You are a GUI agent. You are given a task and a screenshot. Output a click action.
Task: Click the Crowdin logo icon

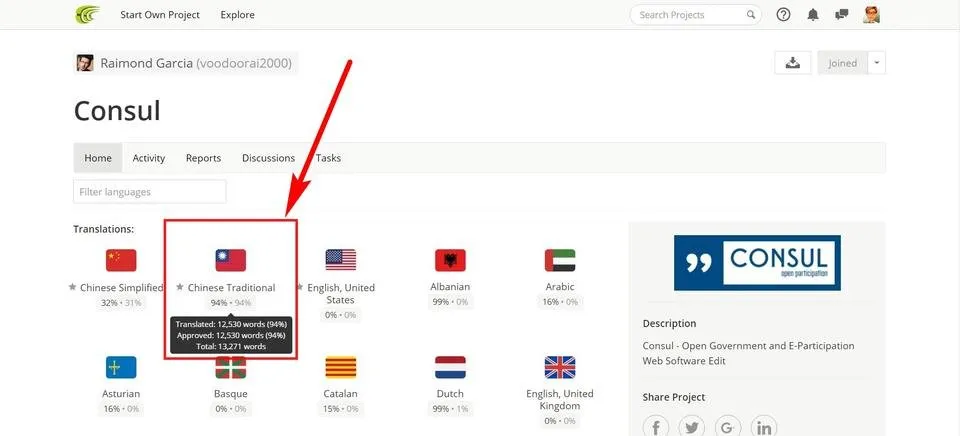[87, 15]
